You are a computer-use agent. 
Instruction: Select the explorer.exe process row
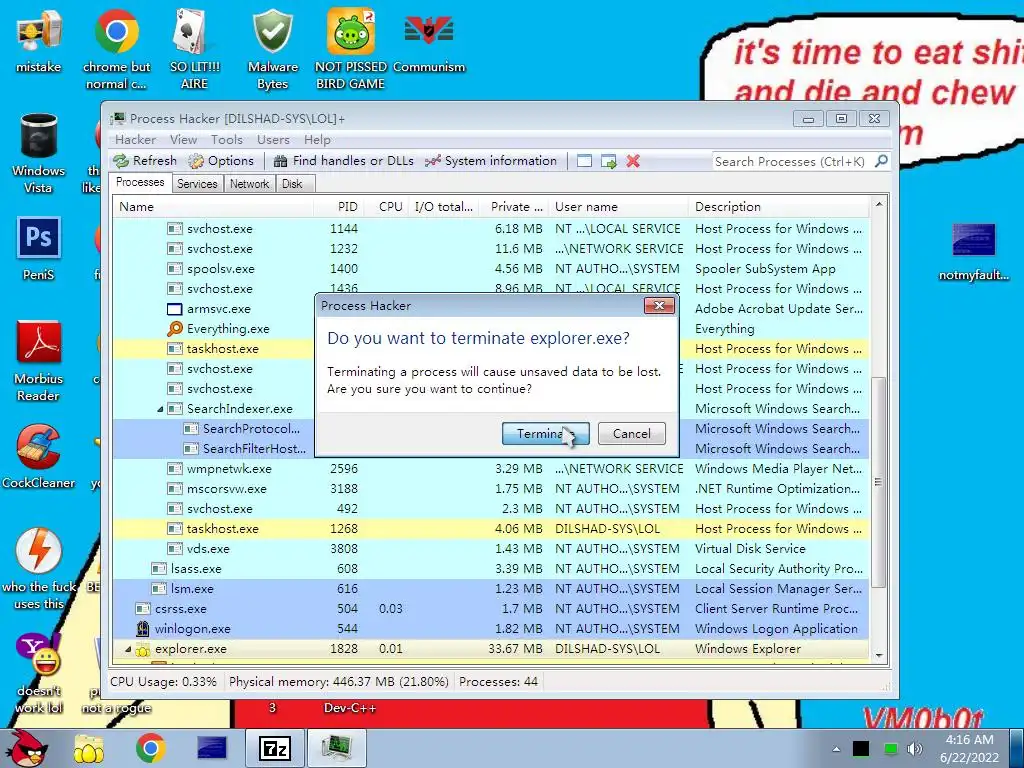[x=491, y=649]
